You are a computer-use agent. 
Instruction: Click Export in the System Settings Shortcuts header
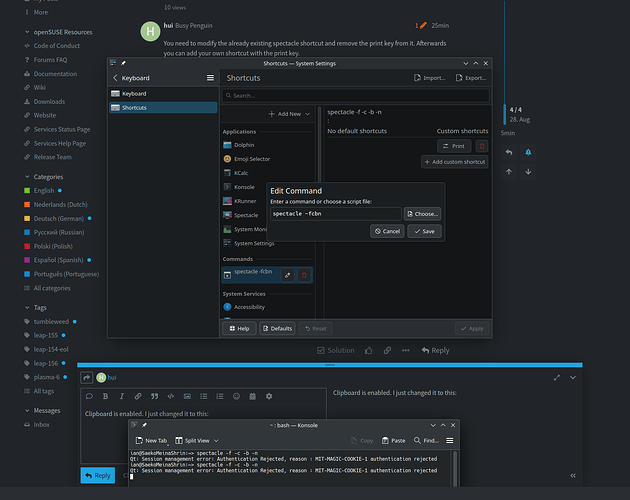[x=471, y=78]
